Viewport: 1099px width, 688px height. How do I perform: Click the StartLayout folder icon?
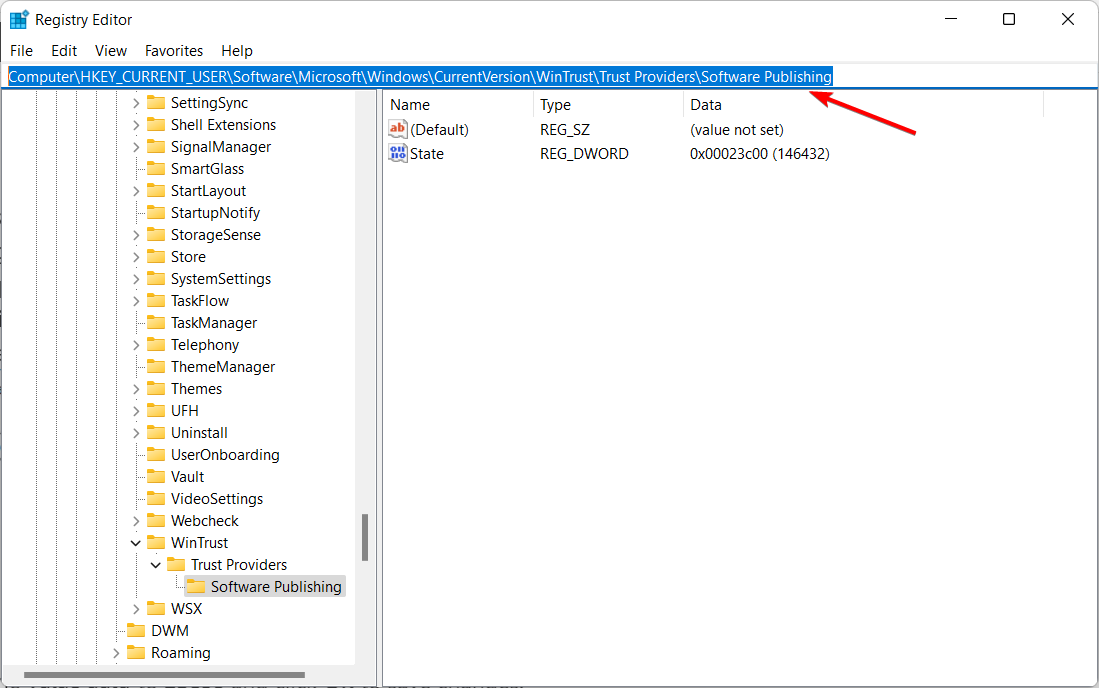(156, 191)
